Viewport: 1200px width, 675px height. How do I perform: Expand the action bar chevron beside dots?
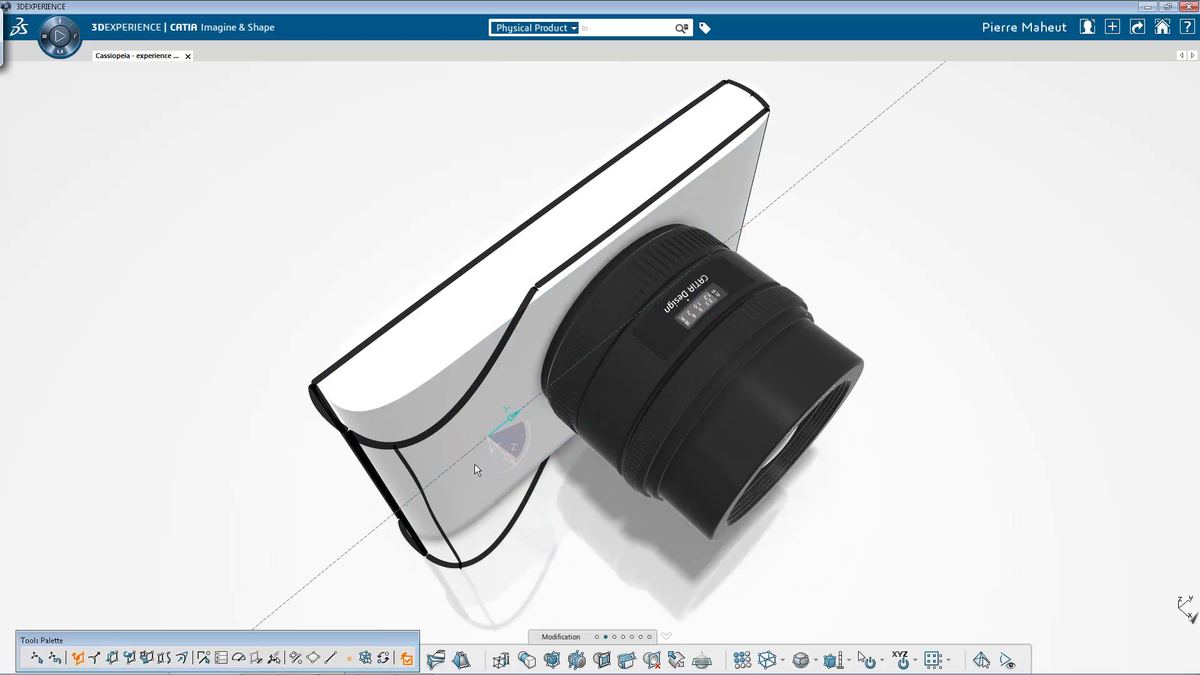pos(666,637)
